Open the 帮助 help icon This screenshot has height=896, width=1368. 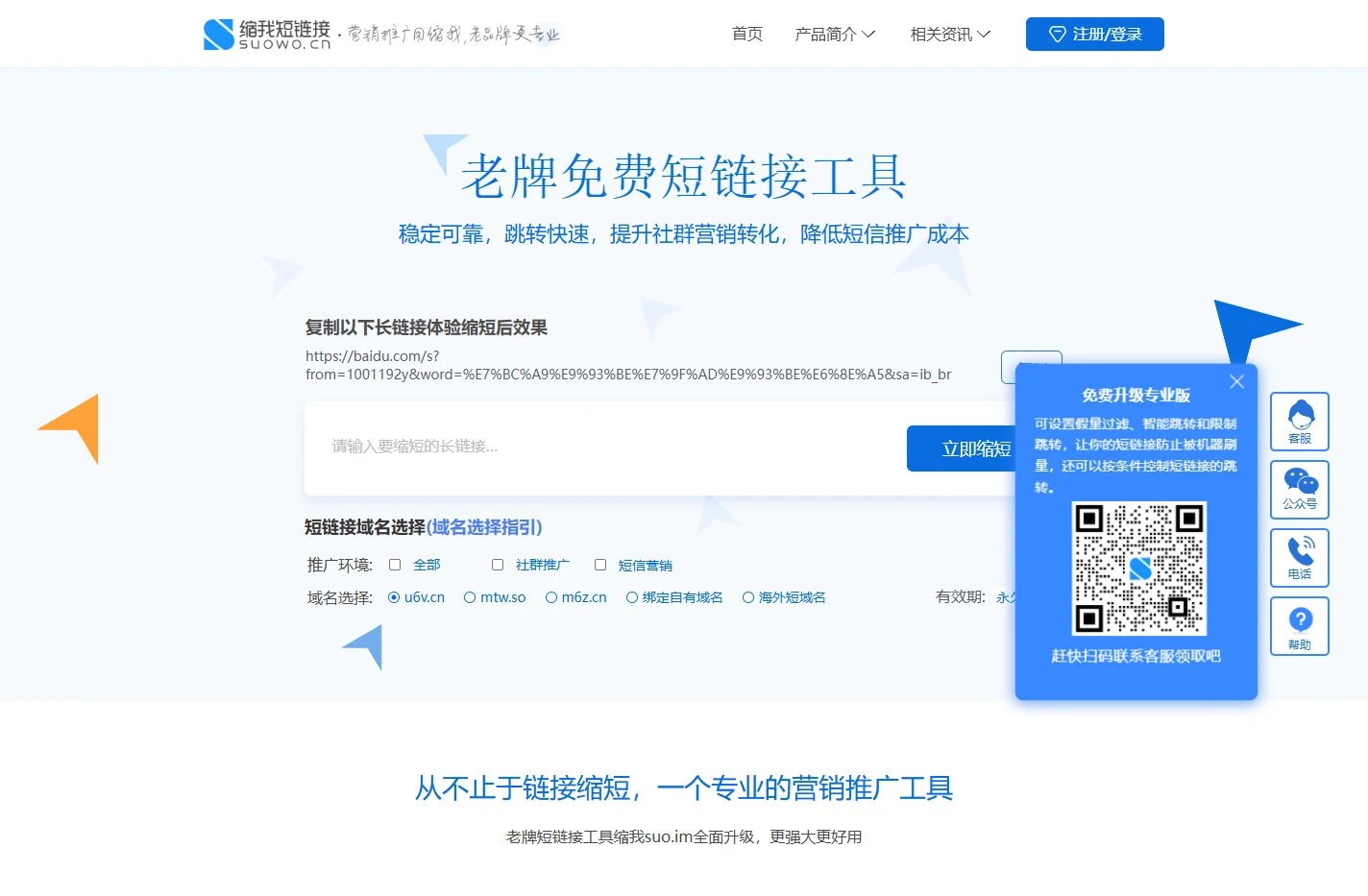pyautogui.click(x=1300, y=626)
